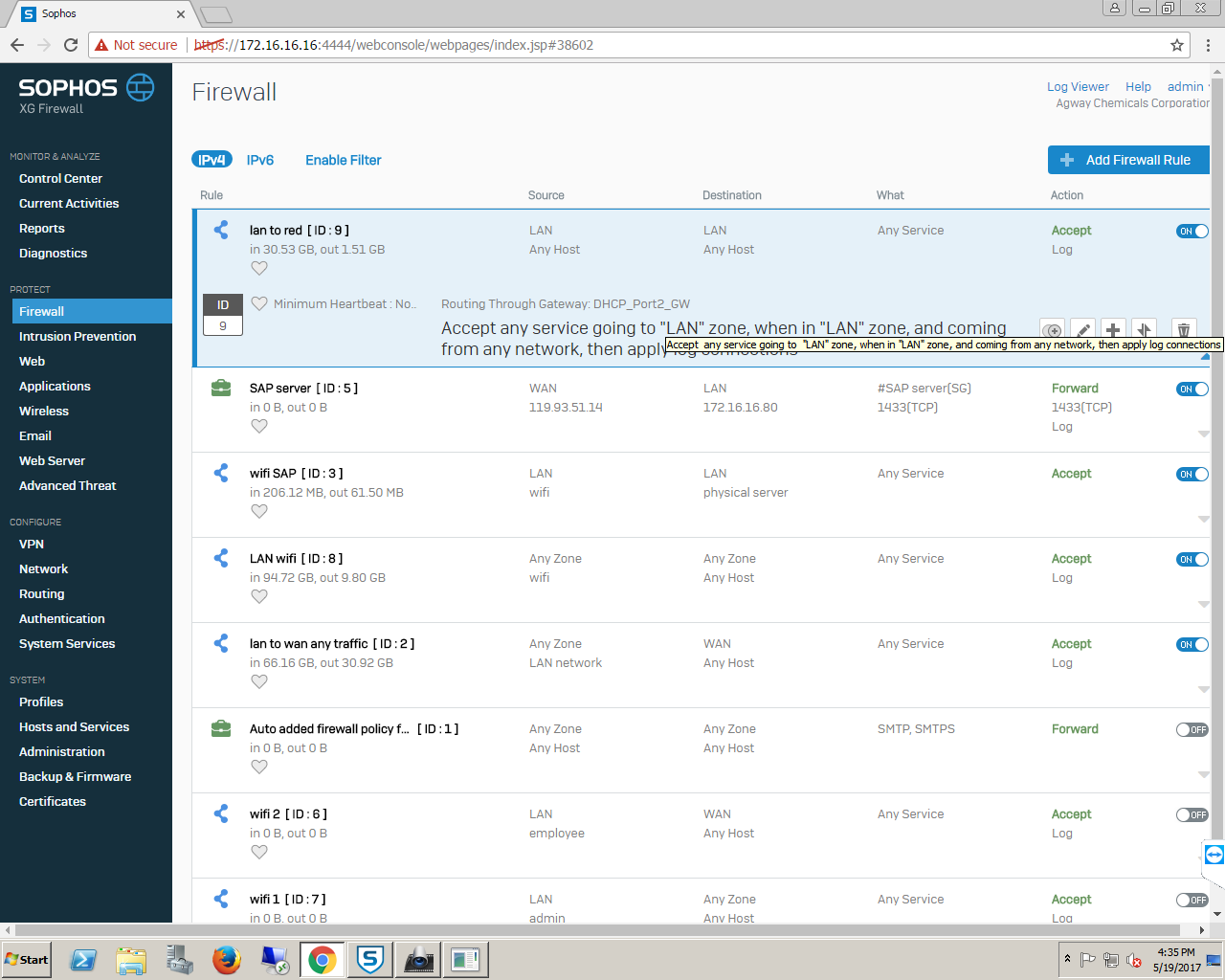This screenshot has height=980, width=1225.
Task: Turn off 'lan to wan any traffic' toggle
Action: pyautogui.click(x=1192, y=644)
